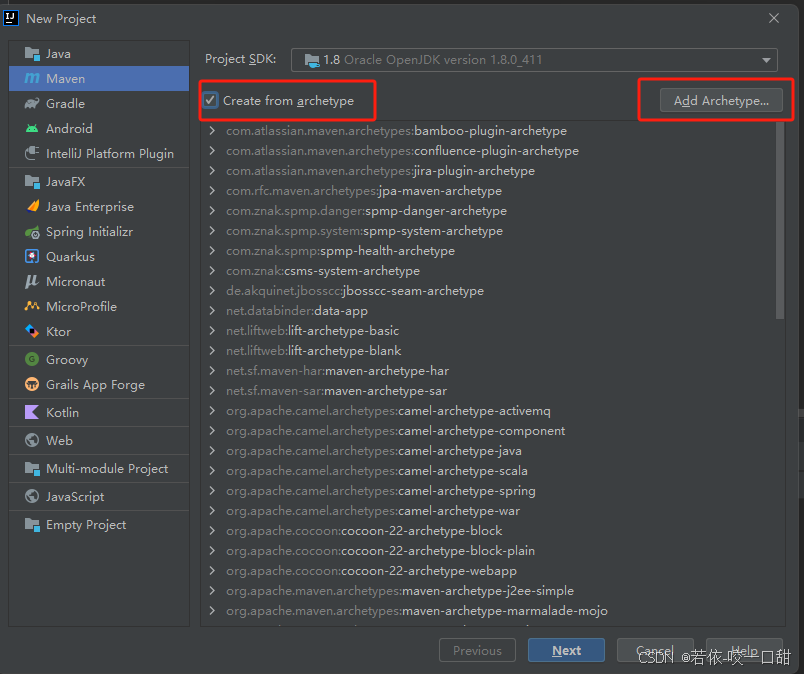
Task: Select the Gradle project type icon
Action: (x=32, y=104)
